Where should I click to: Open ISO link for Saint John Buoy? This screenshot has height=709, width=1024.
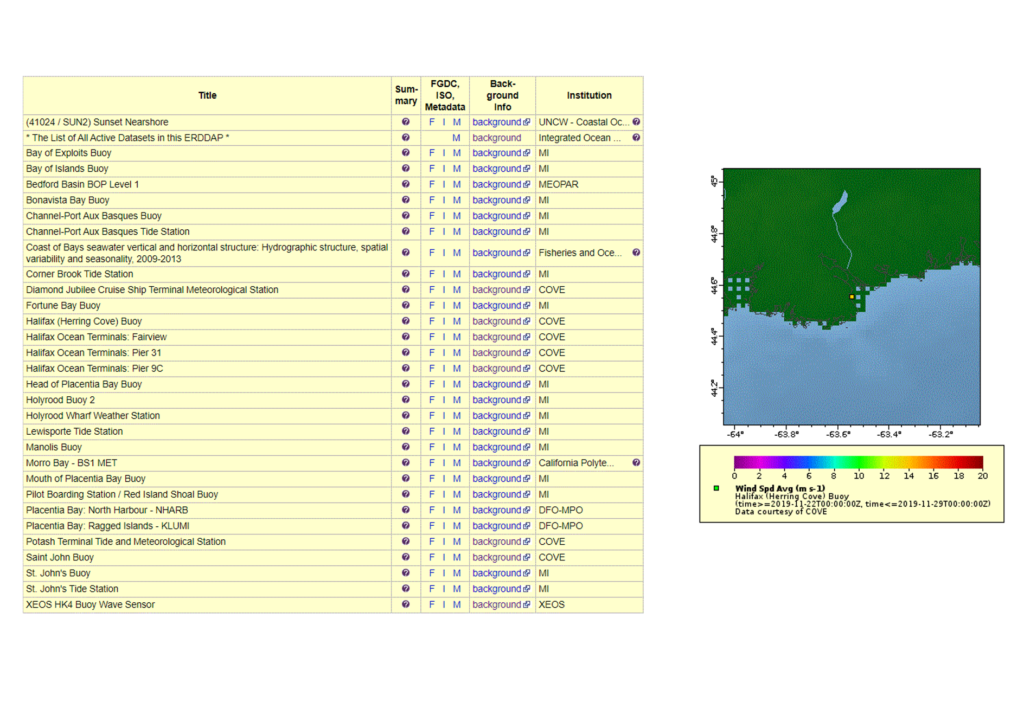444,558
